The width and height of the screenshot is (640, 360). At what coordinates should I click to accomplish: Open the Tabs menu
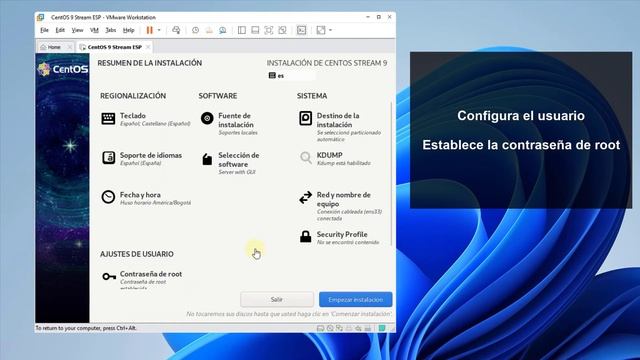(111, 30)
